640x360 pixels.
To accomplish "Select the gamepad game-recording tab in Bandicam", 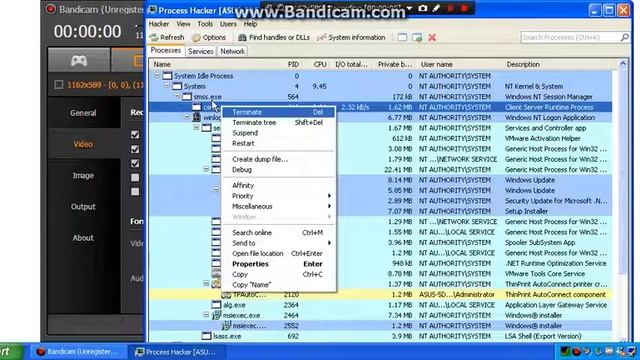I will click(79, 61).
